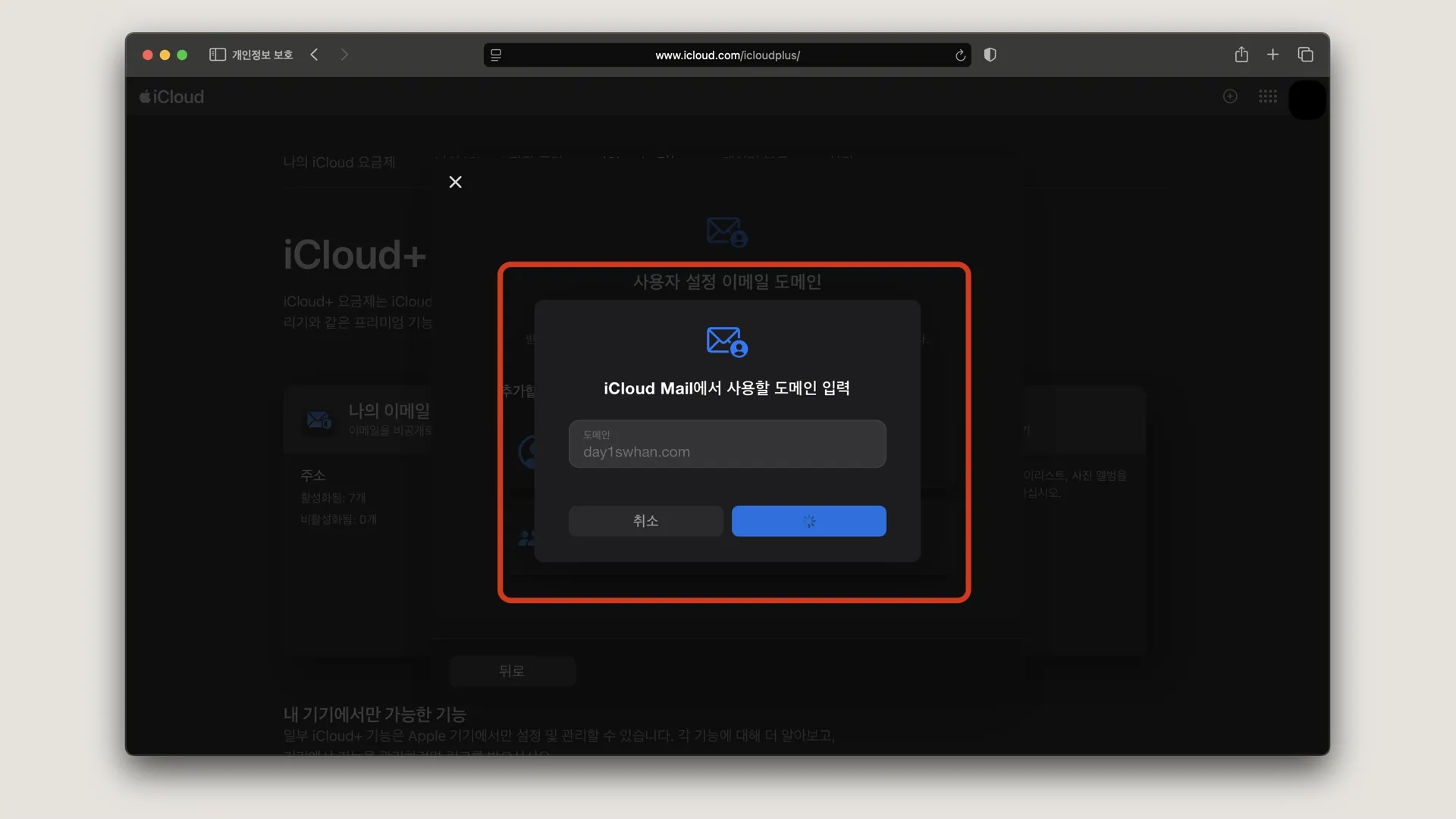Click the 나의 이메일 card envelope icon
Screen dimensions: 1456x819
(x=318, y=419)
